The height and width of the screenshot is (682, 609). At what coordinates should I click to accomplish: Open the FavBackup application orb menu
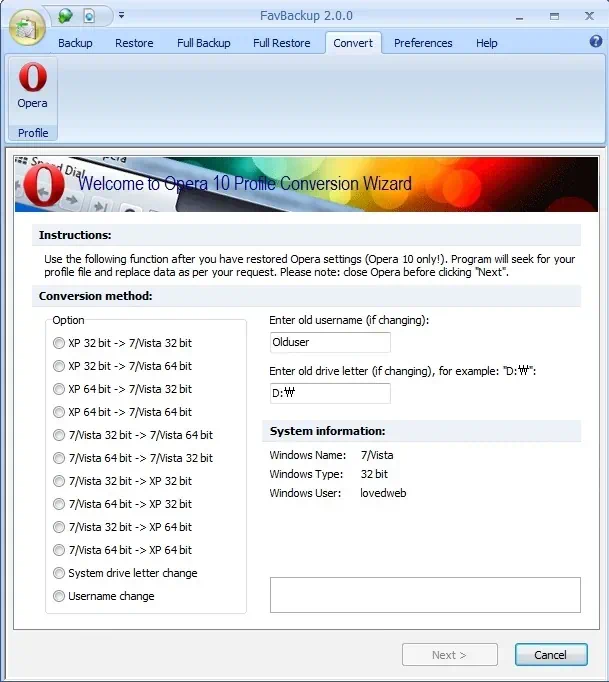(27, 28)
